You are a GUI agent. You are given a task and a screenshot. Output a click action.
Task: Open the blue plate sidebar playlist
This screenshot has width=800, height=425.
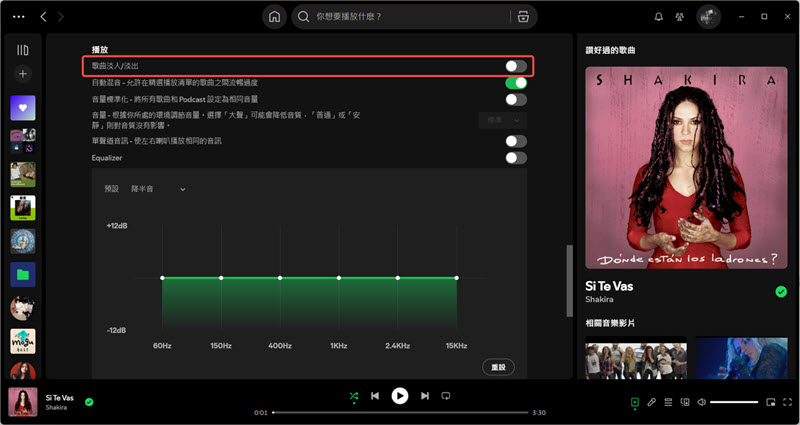click(x=23, y=241)
